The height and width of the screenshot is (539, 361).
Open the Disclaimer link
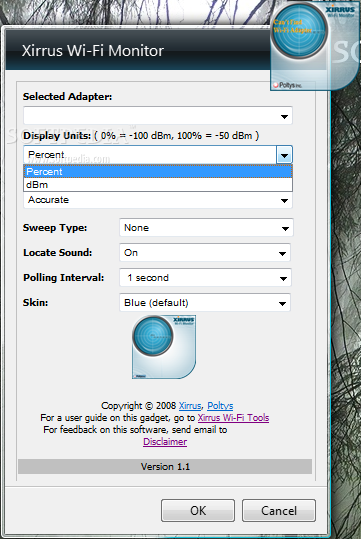165,442
